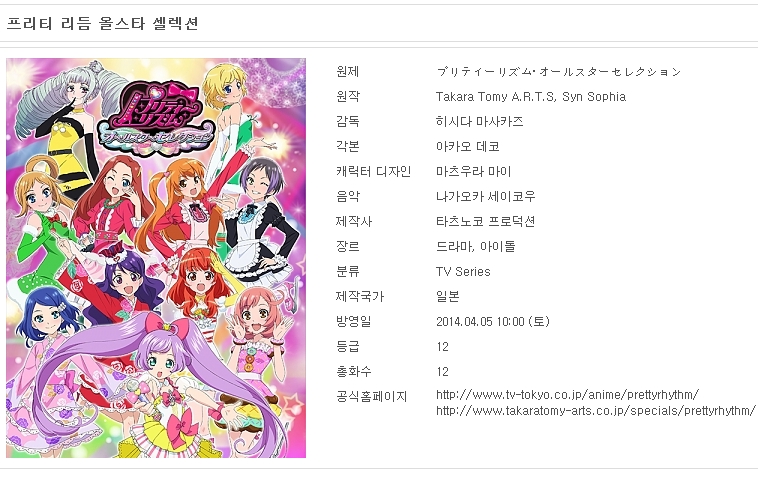Click the country value 일본
Screen dimensions: 758x479
(x=448, y=296)
